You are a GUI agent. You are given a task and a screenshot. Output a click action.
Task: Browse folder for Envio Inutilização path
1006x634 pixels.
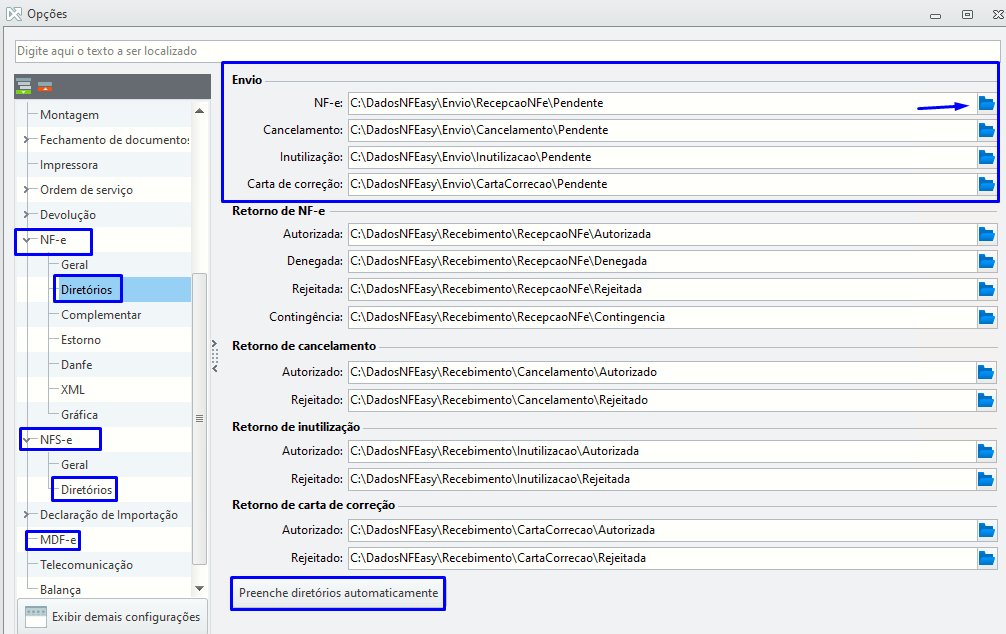point(986,157)
